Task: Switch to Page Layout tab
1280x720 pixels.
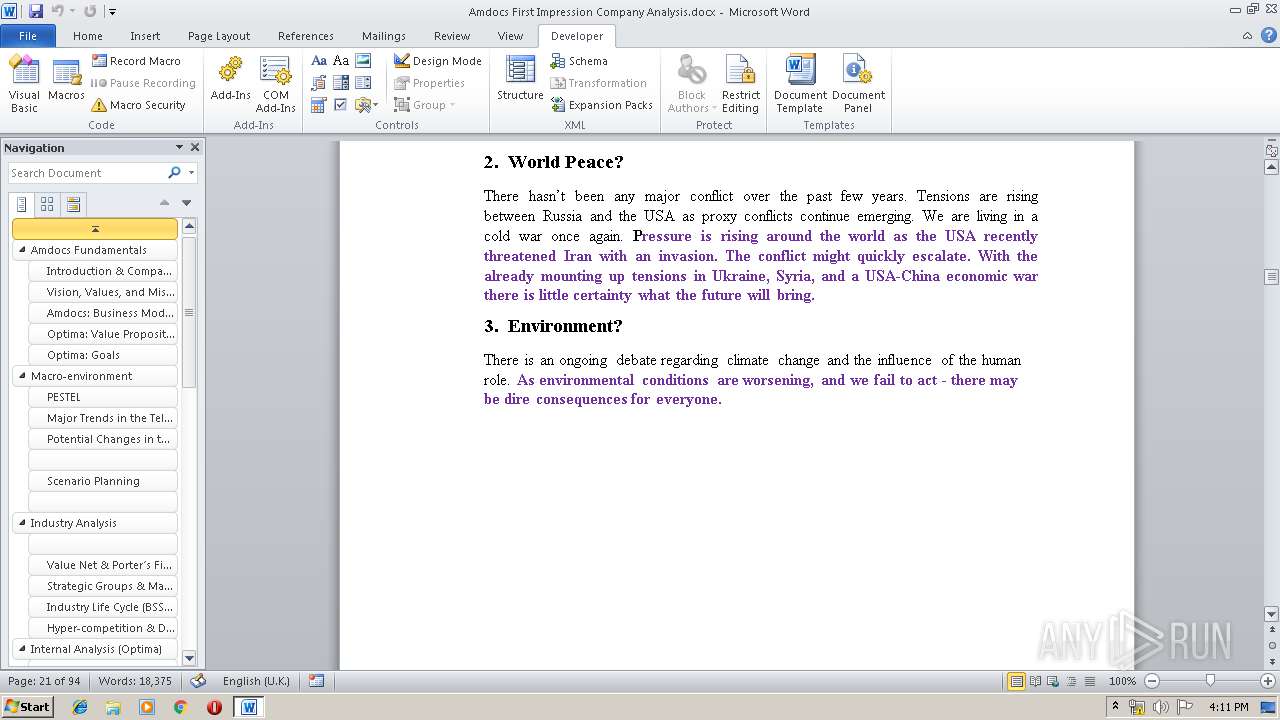Action: pos(219,36)
